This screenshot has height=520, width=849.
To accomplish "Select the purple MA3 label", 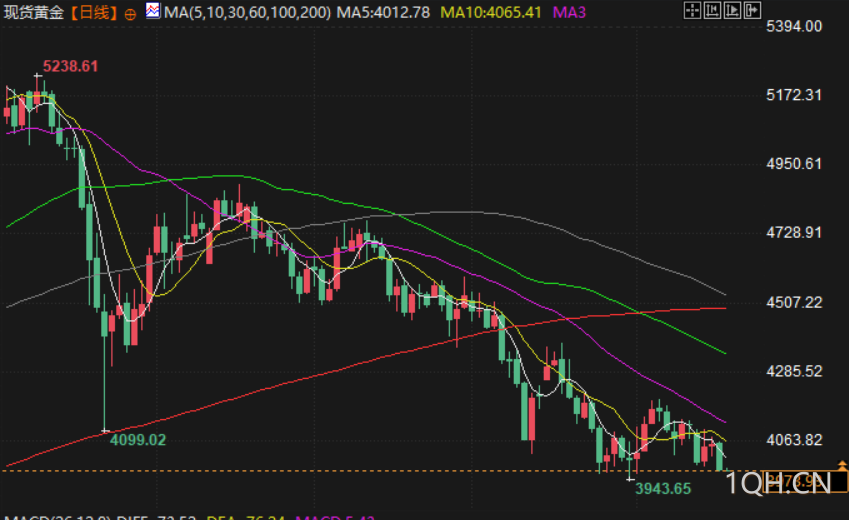I will tap(569, 12).
